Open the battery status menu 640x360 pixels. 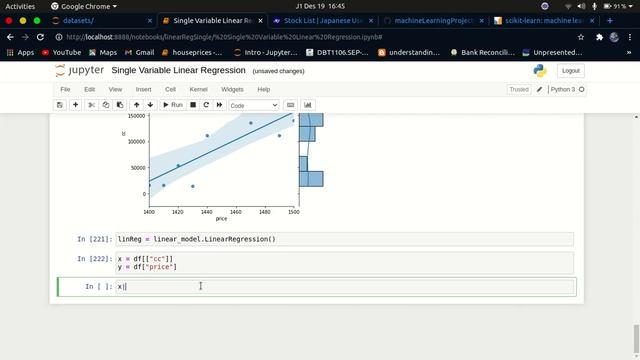(x=618, y=6)
